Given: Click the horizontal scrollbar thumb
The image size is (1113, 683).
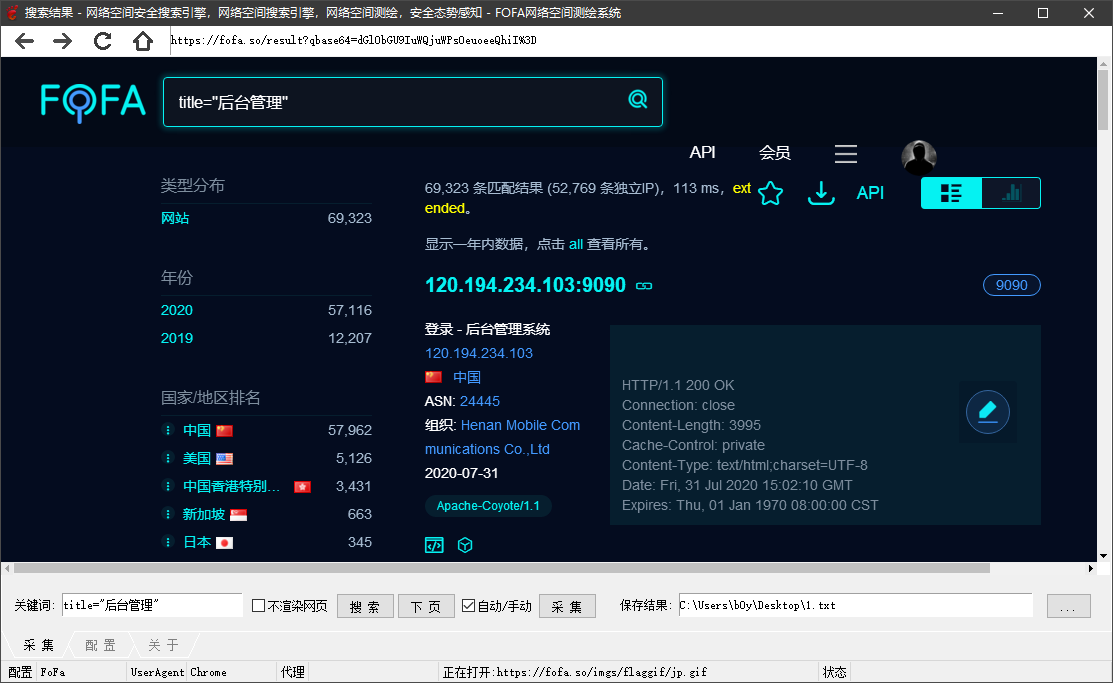Looking at the screenshot, I should [502, 568].
